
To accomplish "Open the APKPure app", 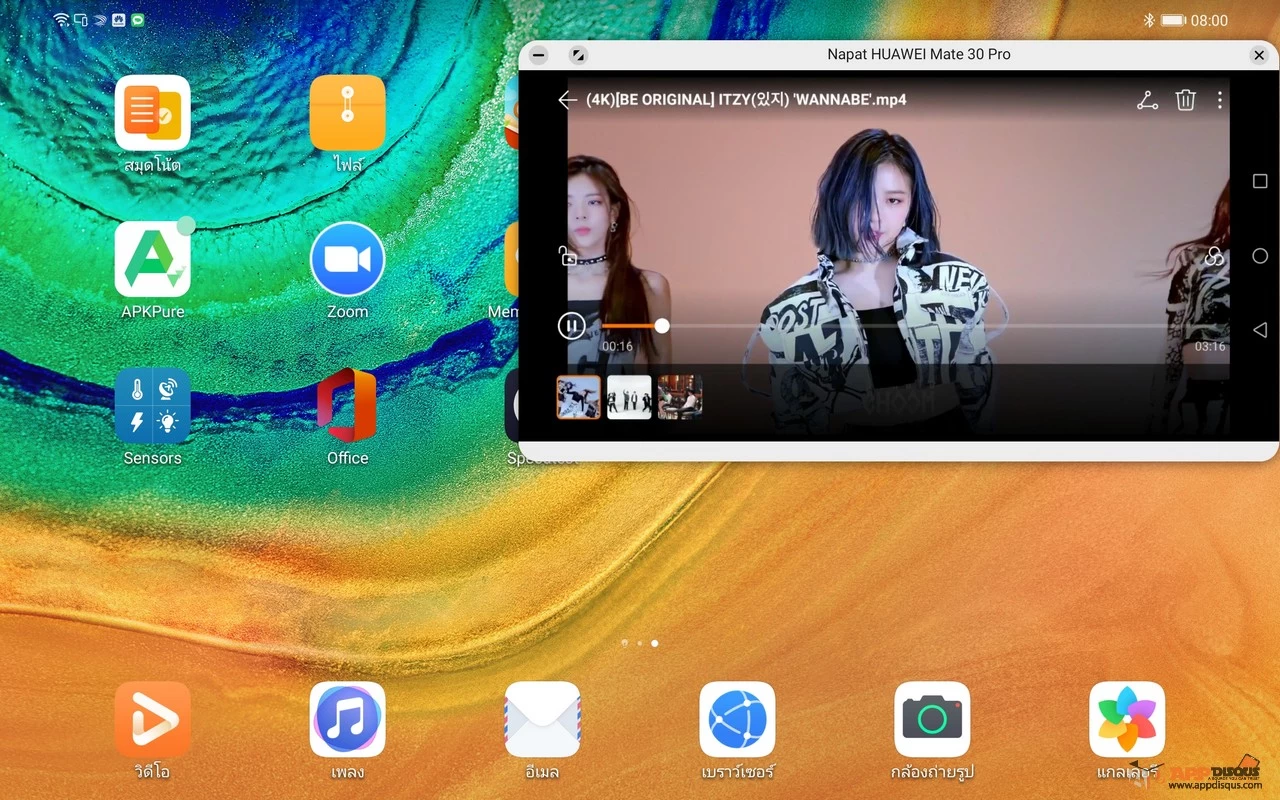I will coord(152,260).
